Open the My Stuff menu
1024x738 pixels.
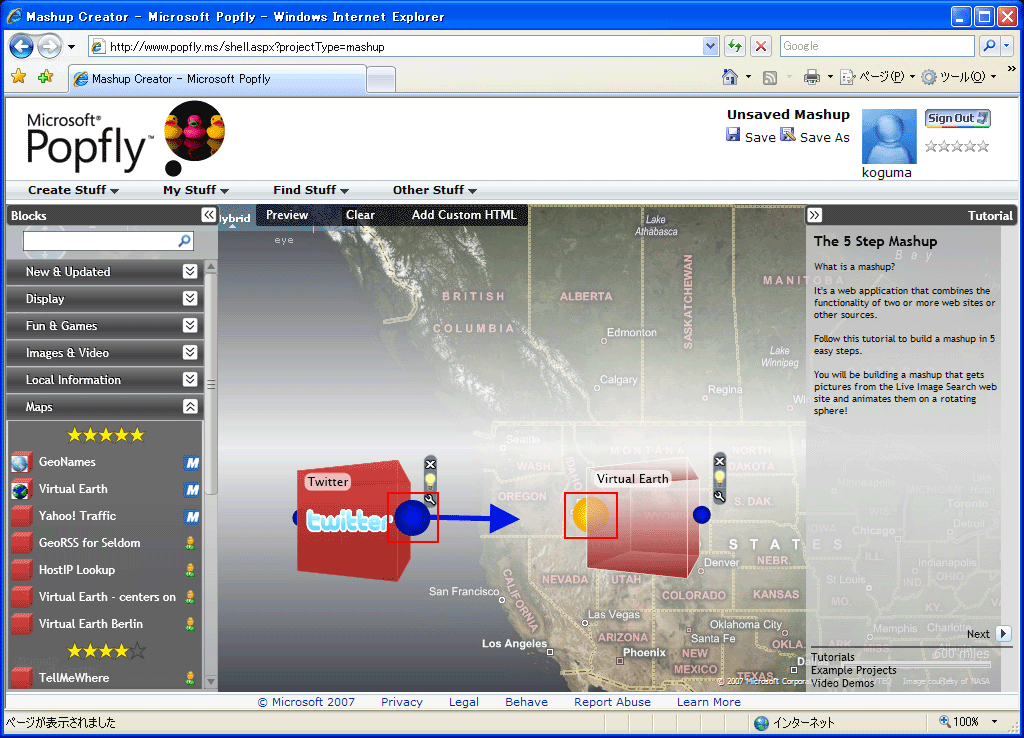click(x=195, y=190)
